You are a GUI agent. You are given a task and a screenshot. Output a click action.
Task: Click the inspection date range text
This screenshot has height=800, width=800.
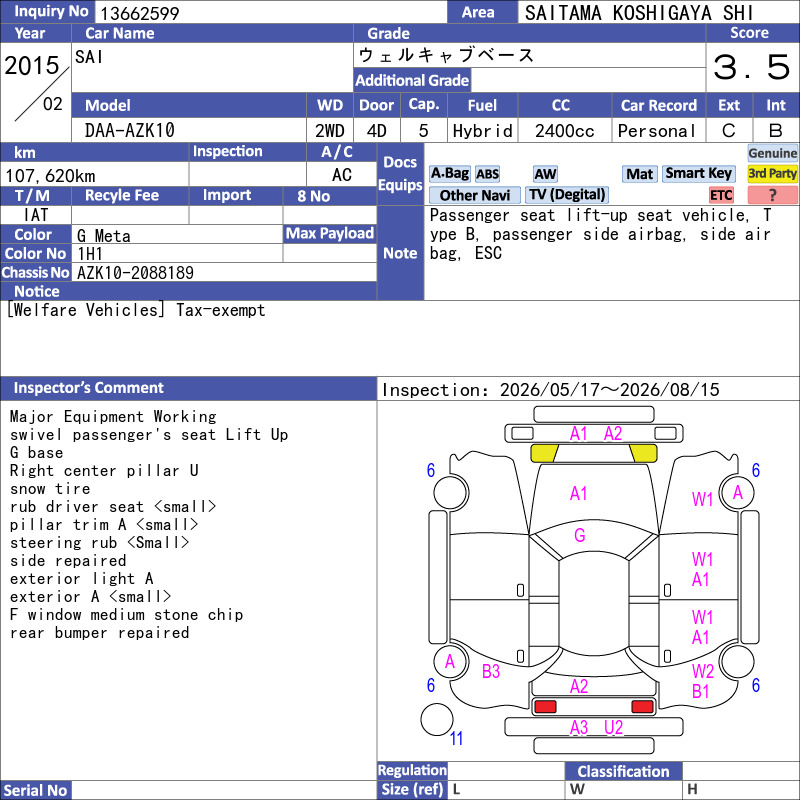(551, 390)
